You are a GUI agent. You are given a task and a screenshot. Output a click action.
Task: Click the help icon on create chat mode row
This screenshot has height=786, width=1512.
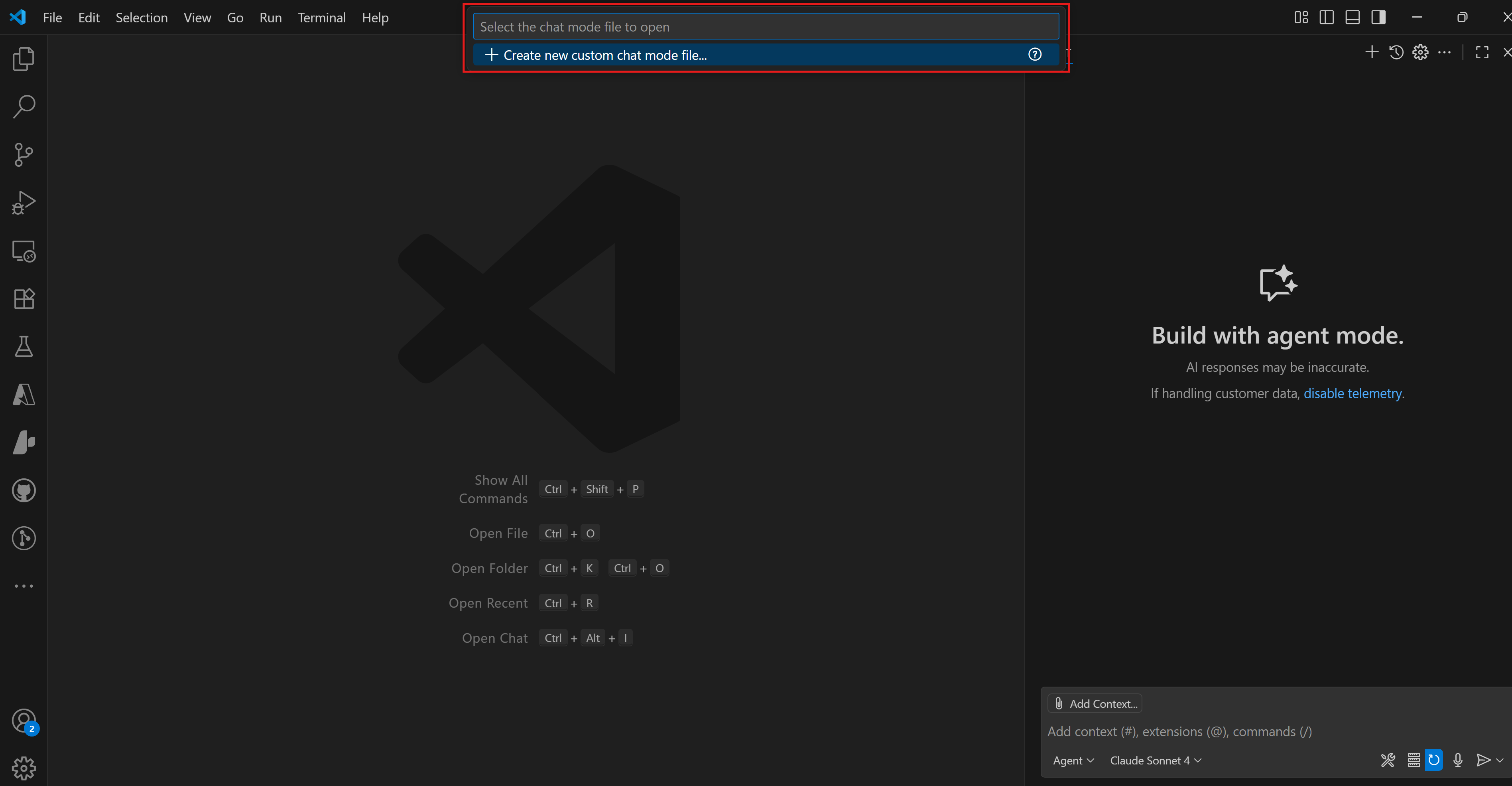(x=1035, y=55)
